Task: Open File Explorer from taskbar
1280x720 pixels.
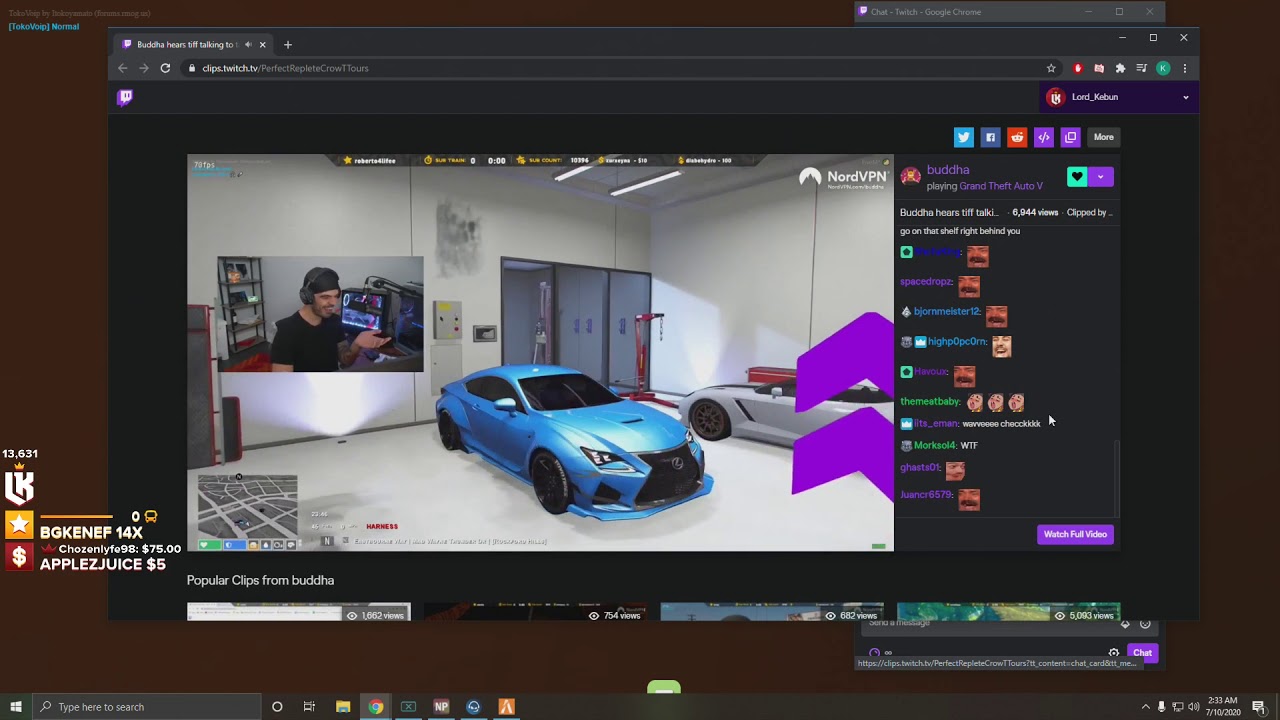Action: click(343, 707)
